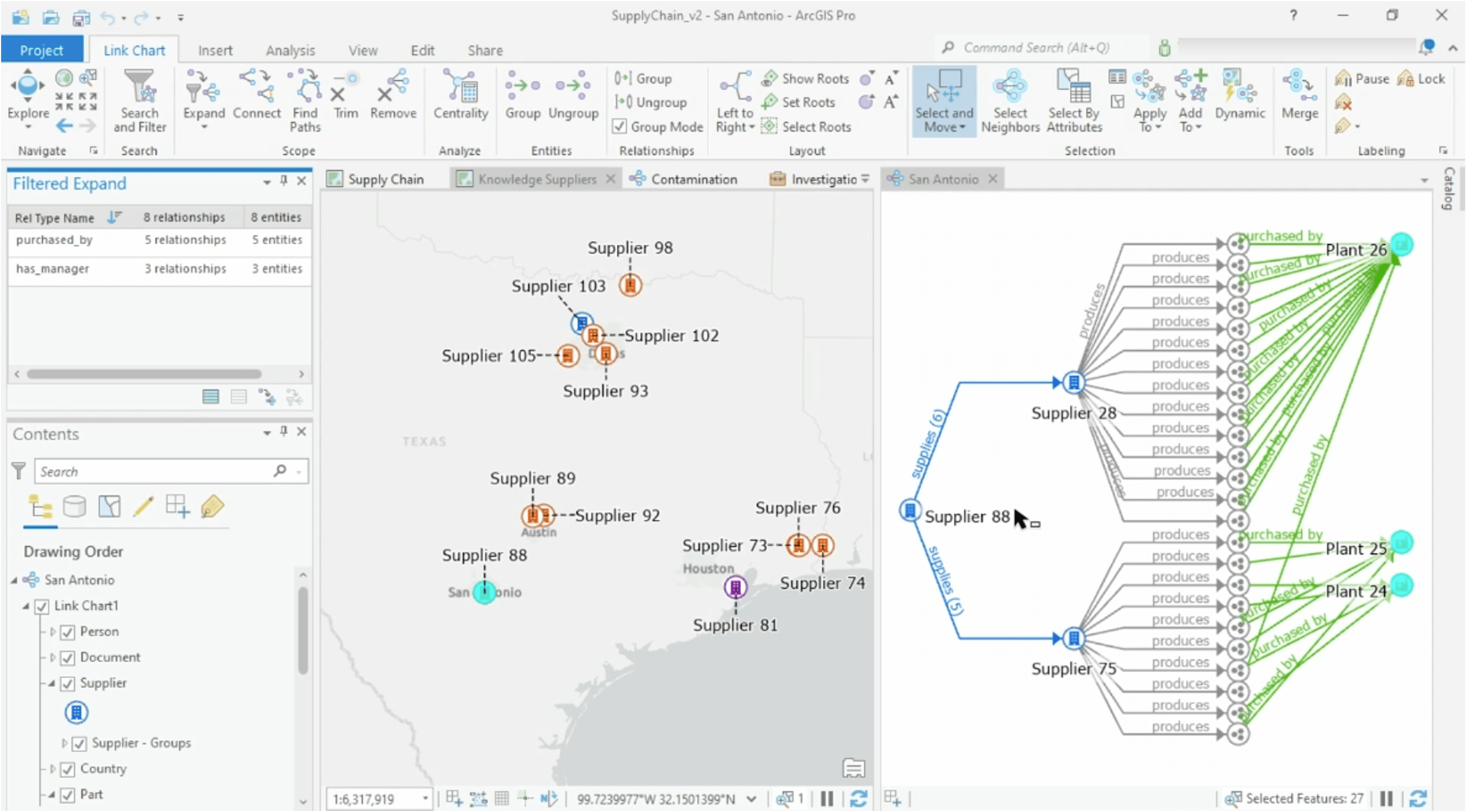Switch to the Analysis ribbon tab
Screen dimensions: 1466x812
pos(290,50)
